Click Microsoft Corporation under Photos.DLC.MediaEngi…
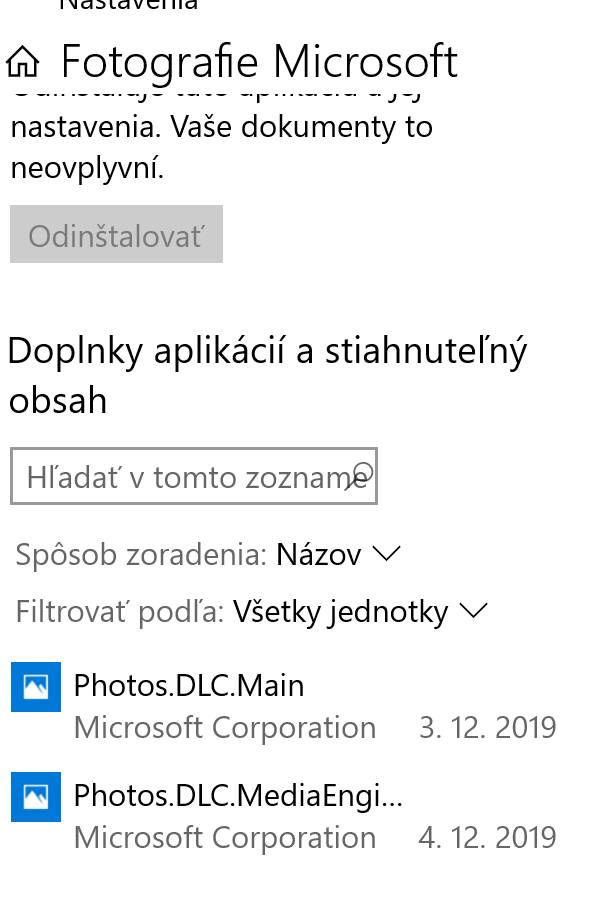 225,838
